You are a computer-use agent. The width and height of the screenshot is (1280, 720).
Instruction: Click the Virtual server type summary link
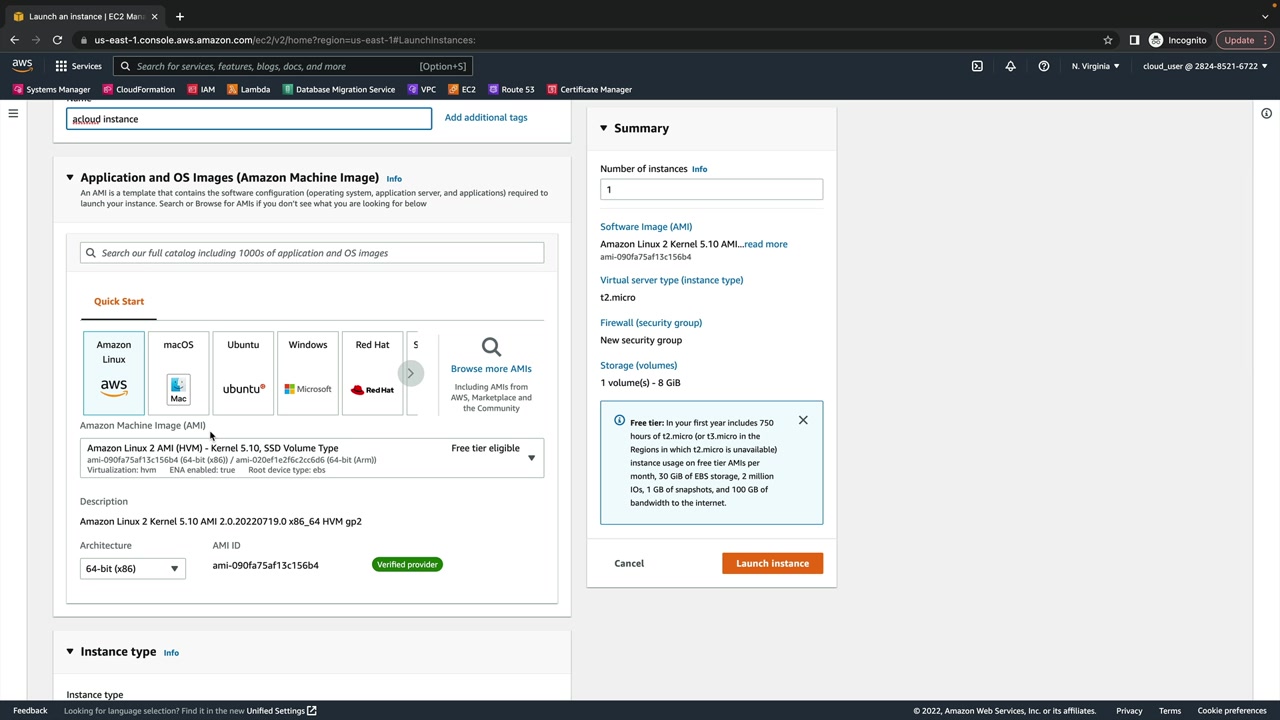tap(672, 280)
